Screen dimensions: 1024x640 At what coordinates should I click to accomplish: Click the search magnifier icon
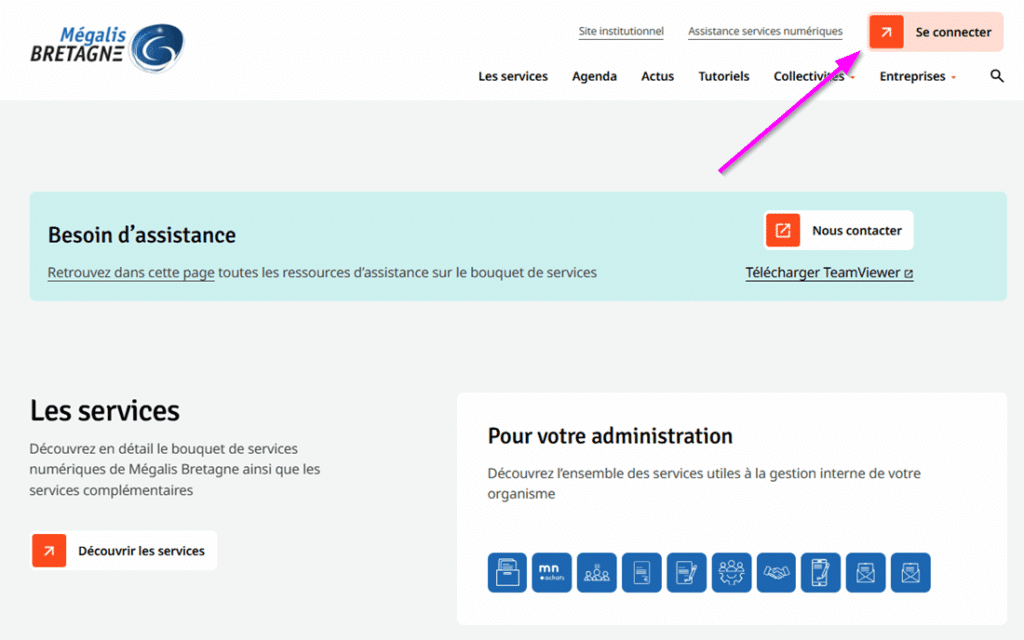pyautogui.click(x=997, y=76)
